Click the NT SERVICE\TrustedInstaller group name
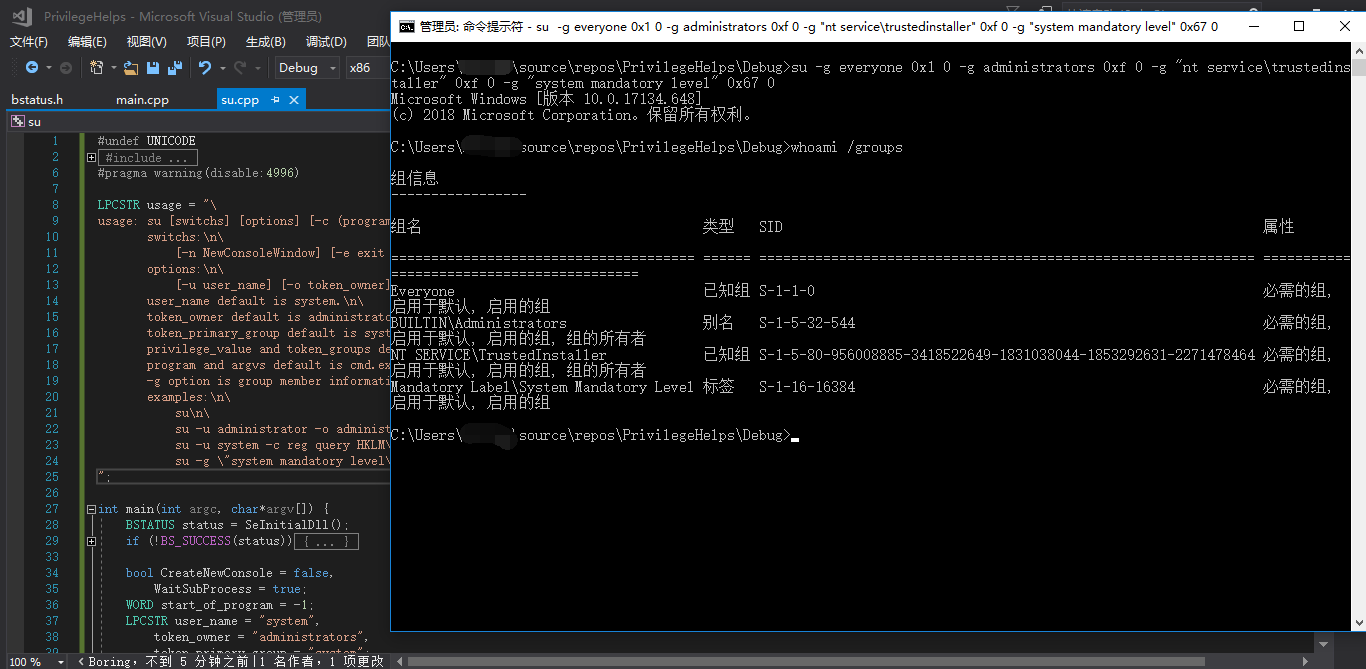 499,356
